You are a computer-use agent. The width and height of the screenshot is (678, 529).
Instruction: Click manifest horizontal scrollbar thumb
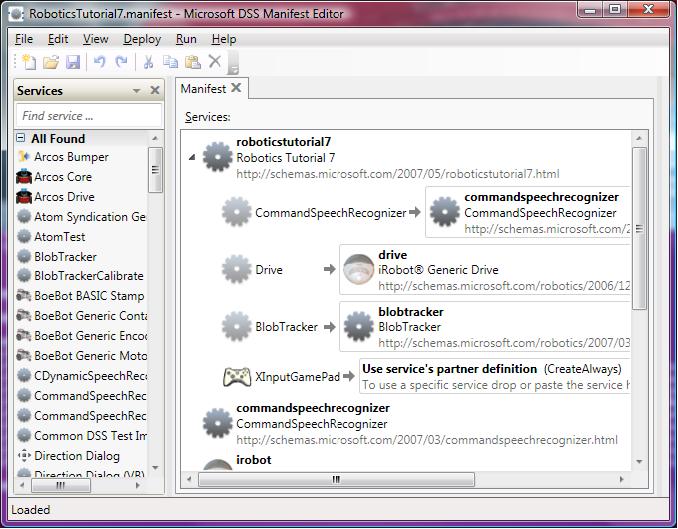tap(336, 479)
